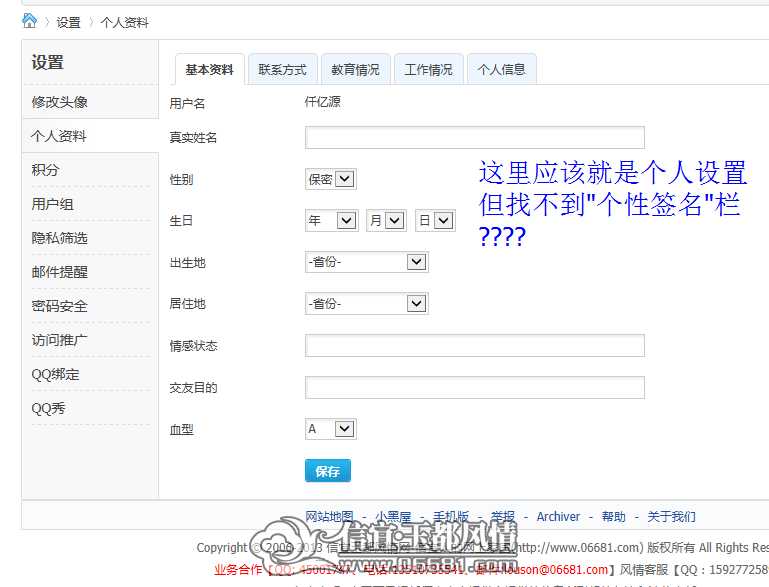Open QQ绑定 in the sidebar
Image resolution: width=769 pixels, height=587 pixels.
[55, 374]
